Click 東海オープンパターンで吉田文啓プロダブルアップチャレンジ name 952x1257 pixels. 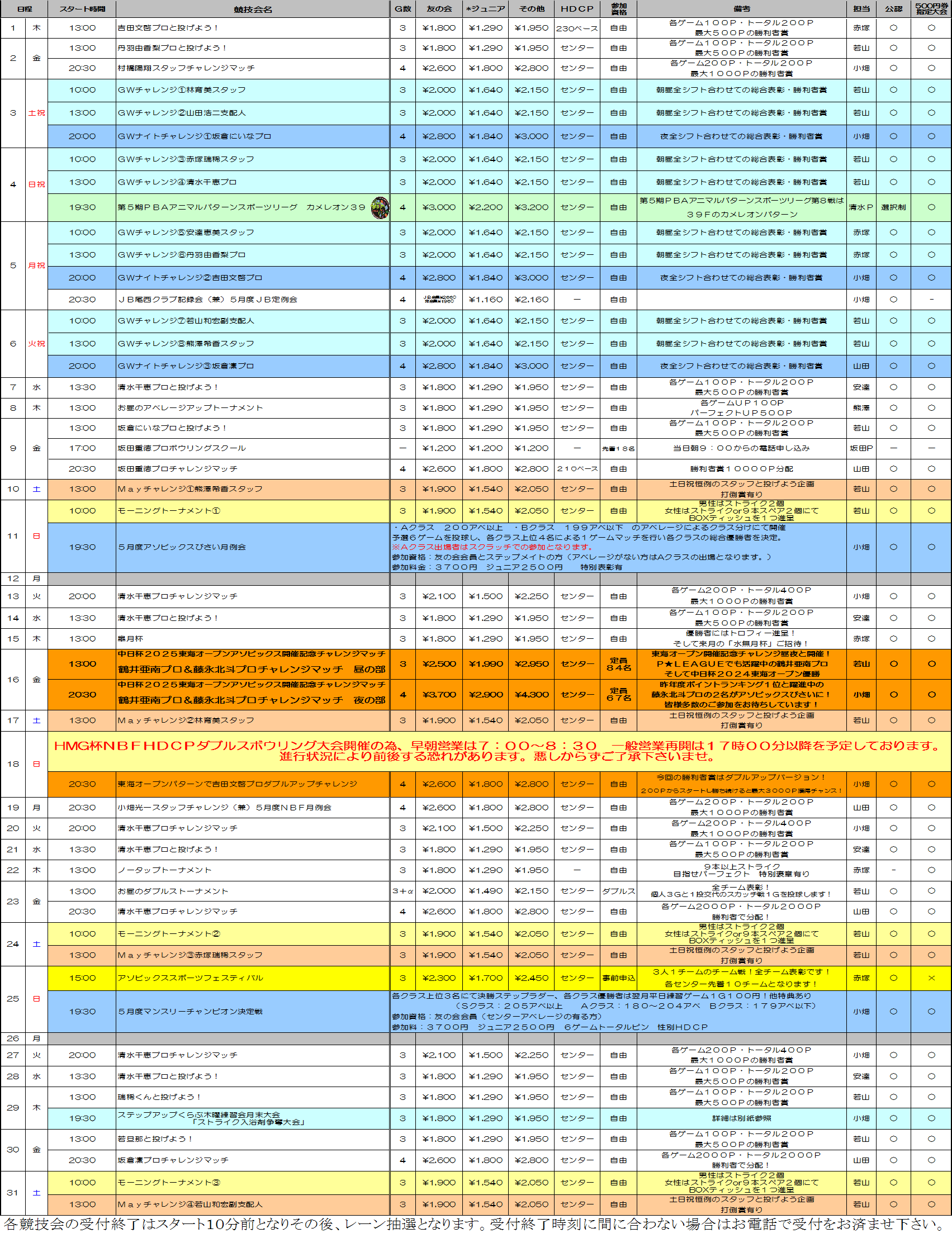[237, 784]
